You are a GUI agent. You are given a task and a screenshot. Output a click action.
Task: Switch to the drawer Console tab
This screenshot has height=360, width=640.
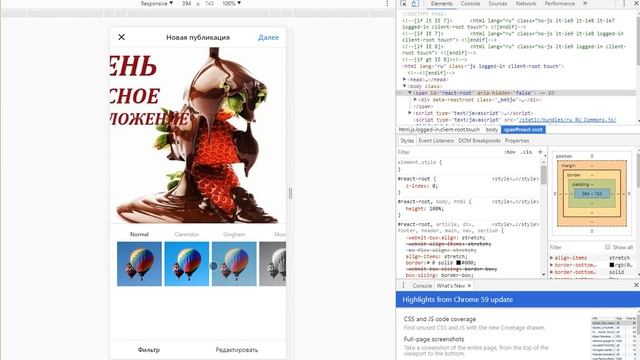coord(422,285)
